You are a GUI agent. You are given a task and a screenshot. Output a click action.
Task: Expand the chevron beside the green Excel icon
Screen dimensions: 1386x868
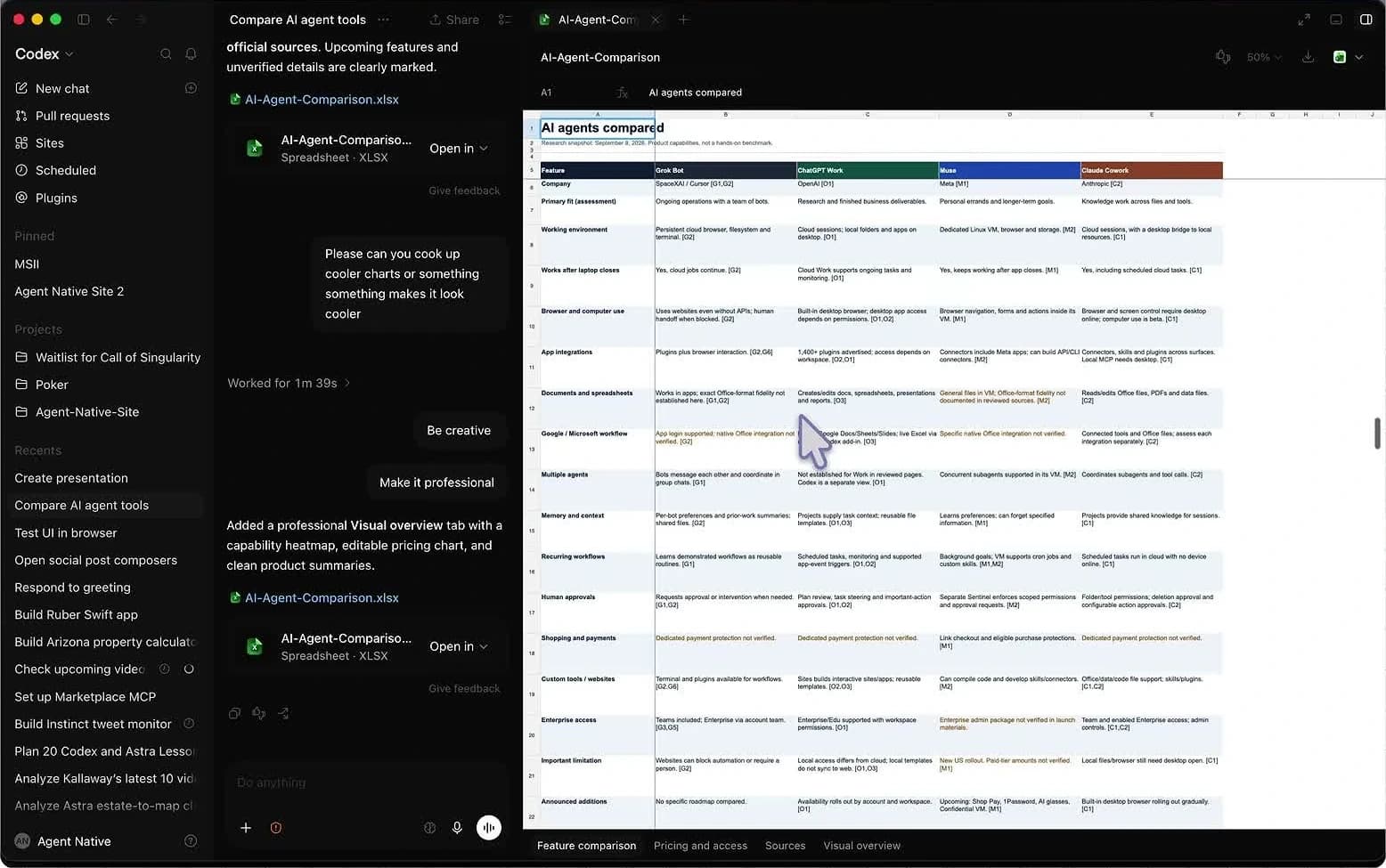[1358, 57]
